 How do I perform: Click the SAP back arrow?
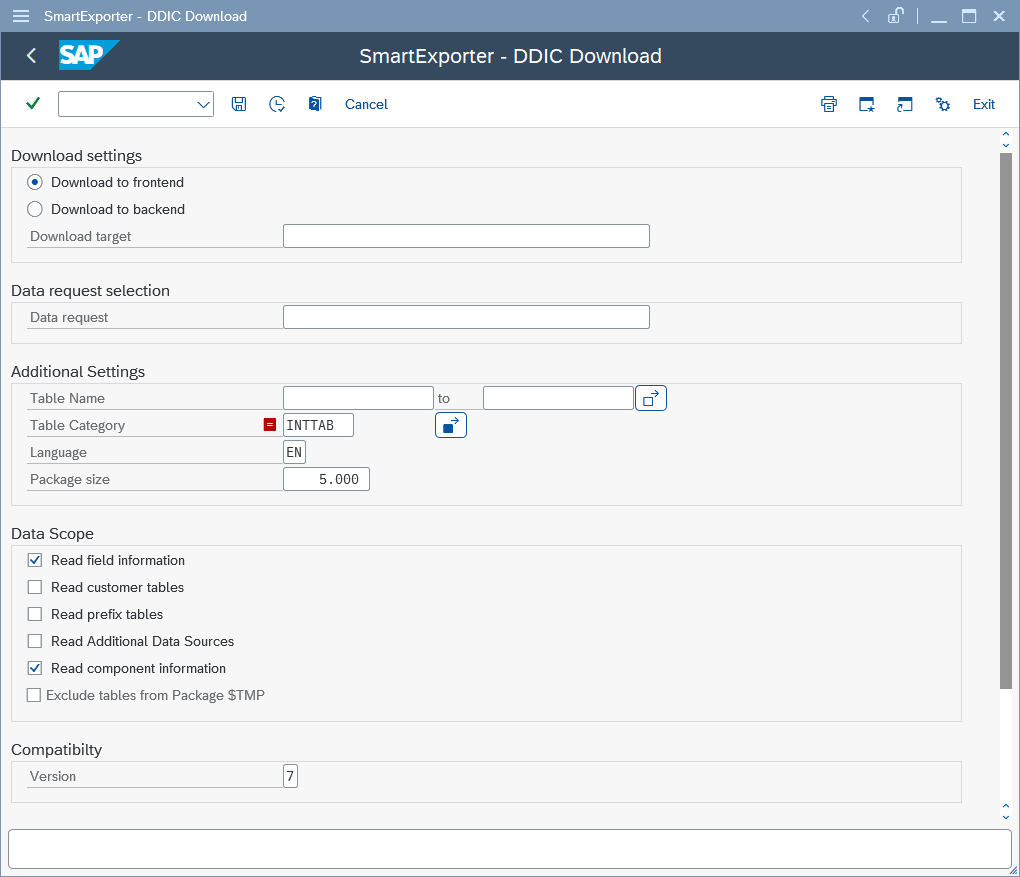click(x=31, y=56)
